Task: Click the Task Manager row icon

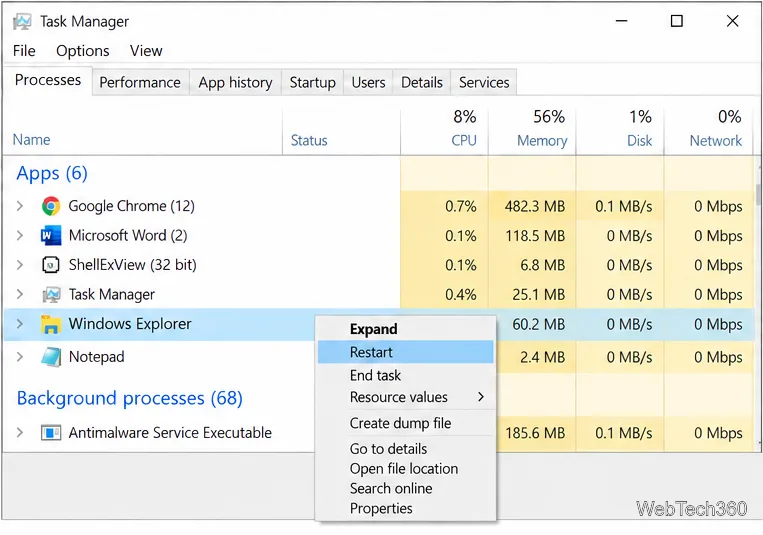Action: tap(51, 295)
